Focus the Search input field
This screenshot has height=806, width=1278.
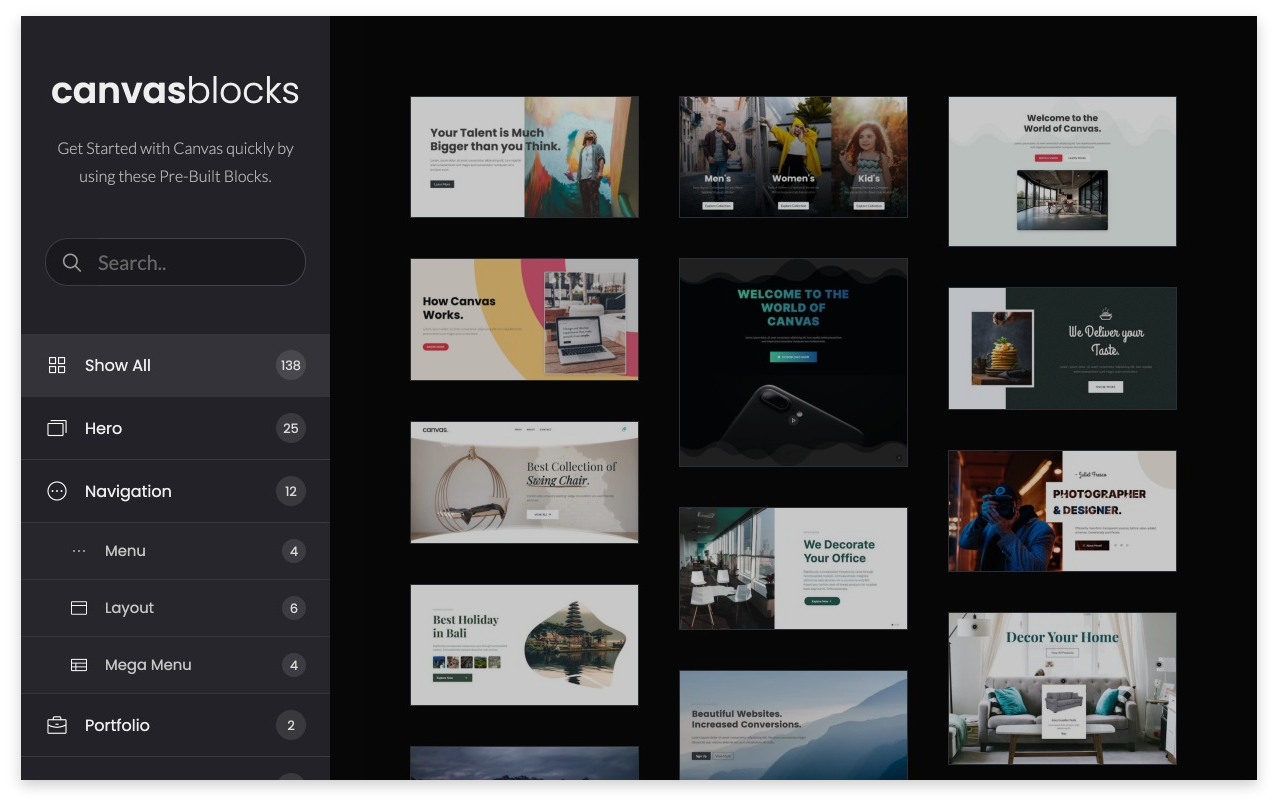pos(190,263)
